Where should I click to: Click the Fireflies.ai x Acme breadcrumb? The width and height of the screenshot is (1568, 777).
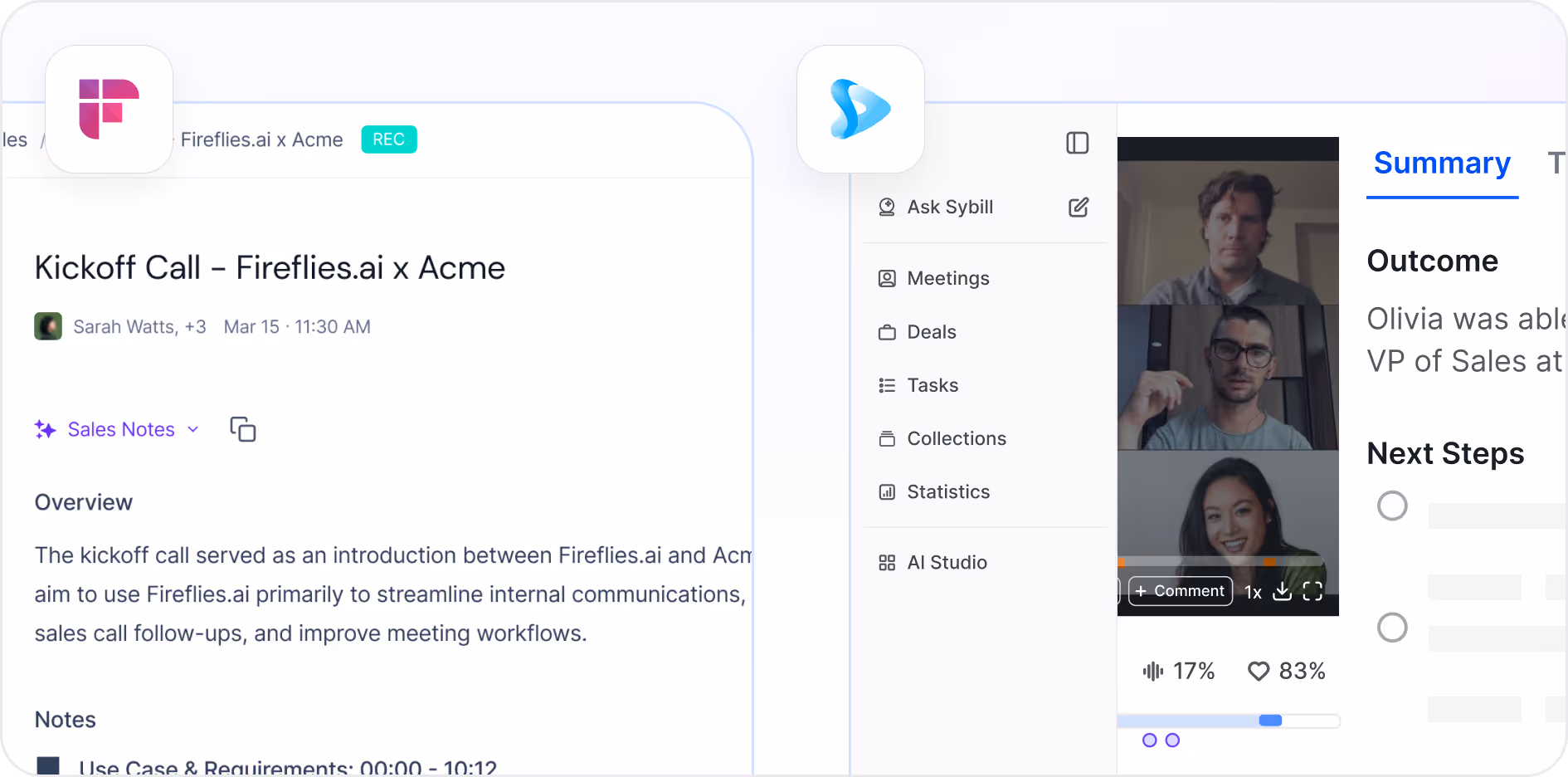click(x=262, y=139)
